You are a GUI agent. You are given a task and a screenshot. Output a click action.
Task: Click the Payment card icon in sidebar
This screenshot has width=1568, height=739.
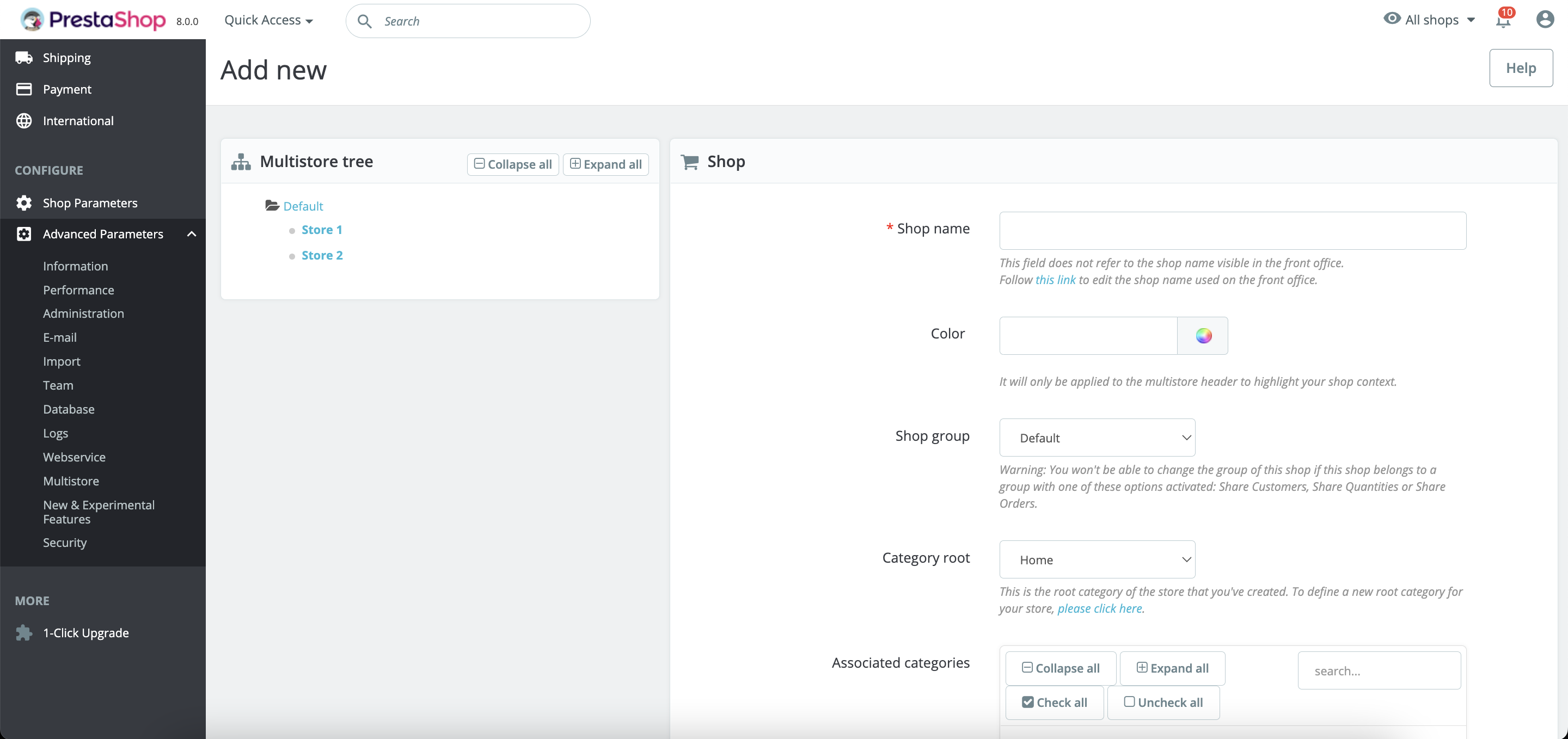click(24, 89)
